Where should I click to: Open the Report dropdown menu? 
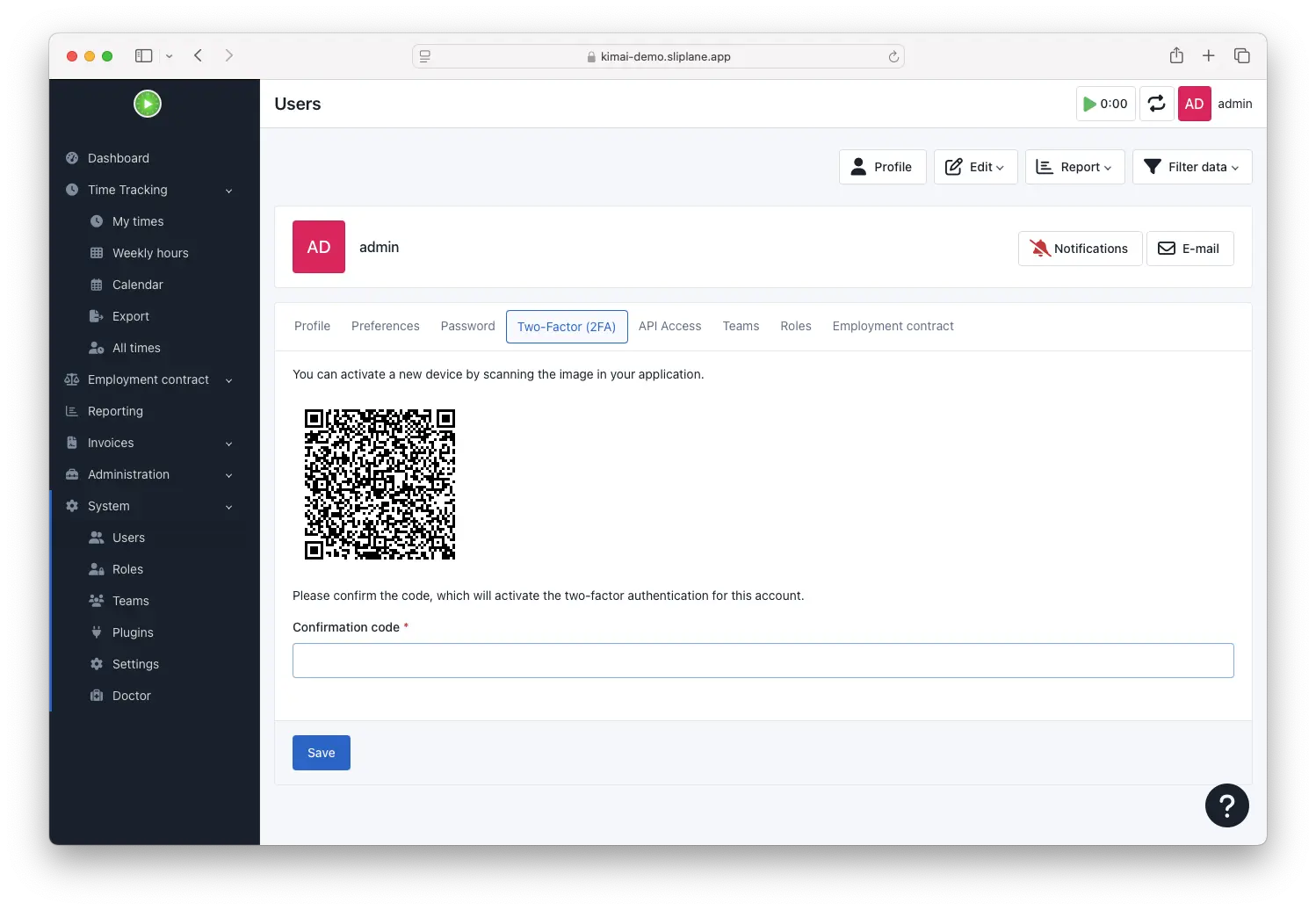(x=1074, y=167)
